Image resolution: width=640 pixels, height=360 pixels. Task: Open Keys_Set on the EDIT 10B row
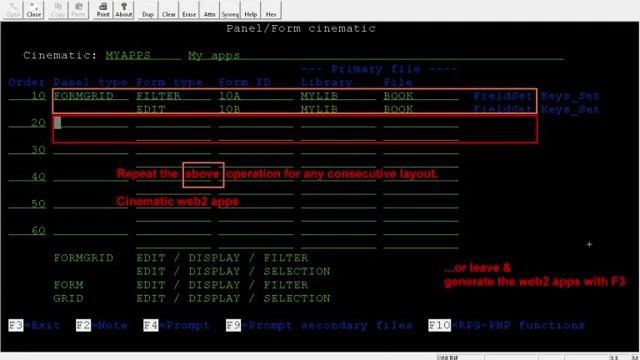570,109
